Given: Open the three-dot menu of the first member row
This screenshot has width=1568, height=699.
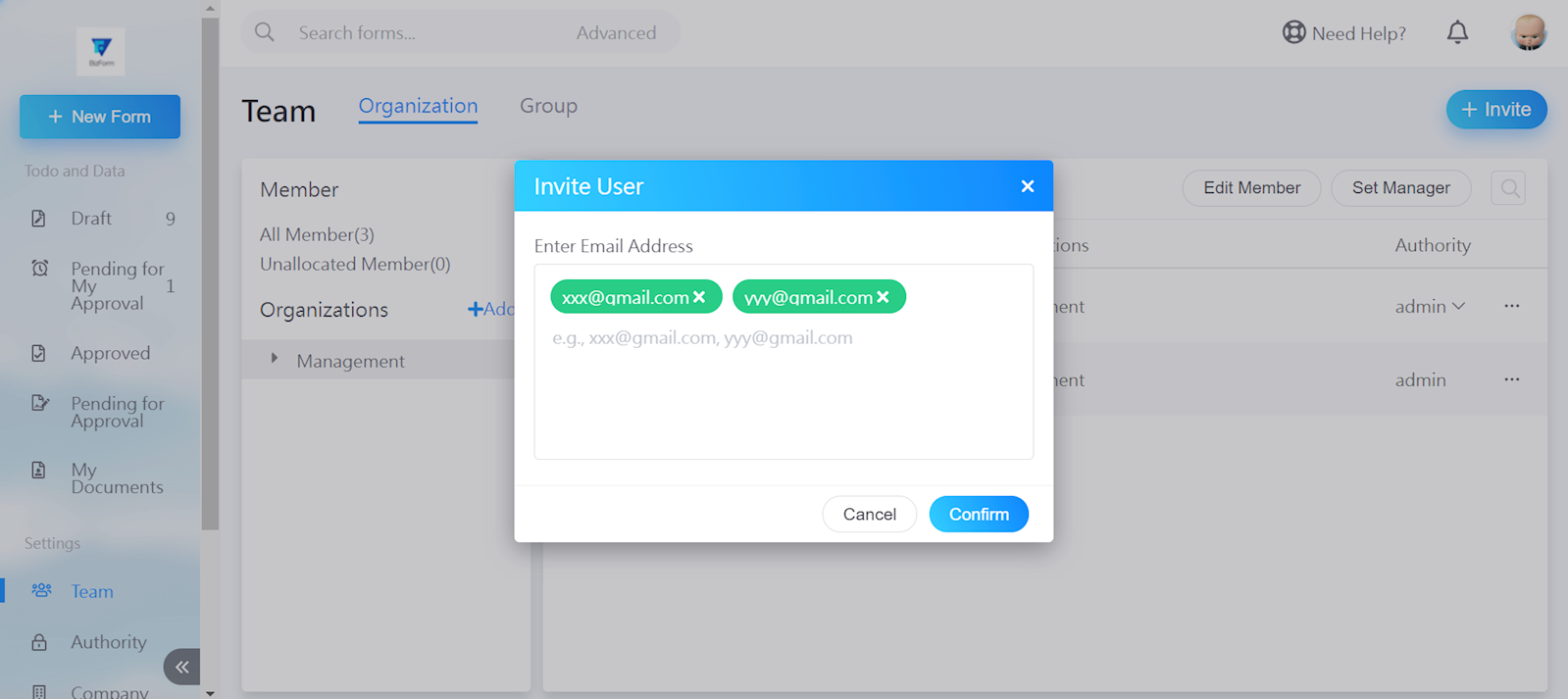Looking at the screenshot, I should (1511, 306).
